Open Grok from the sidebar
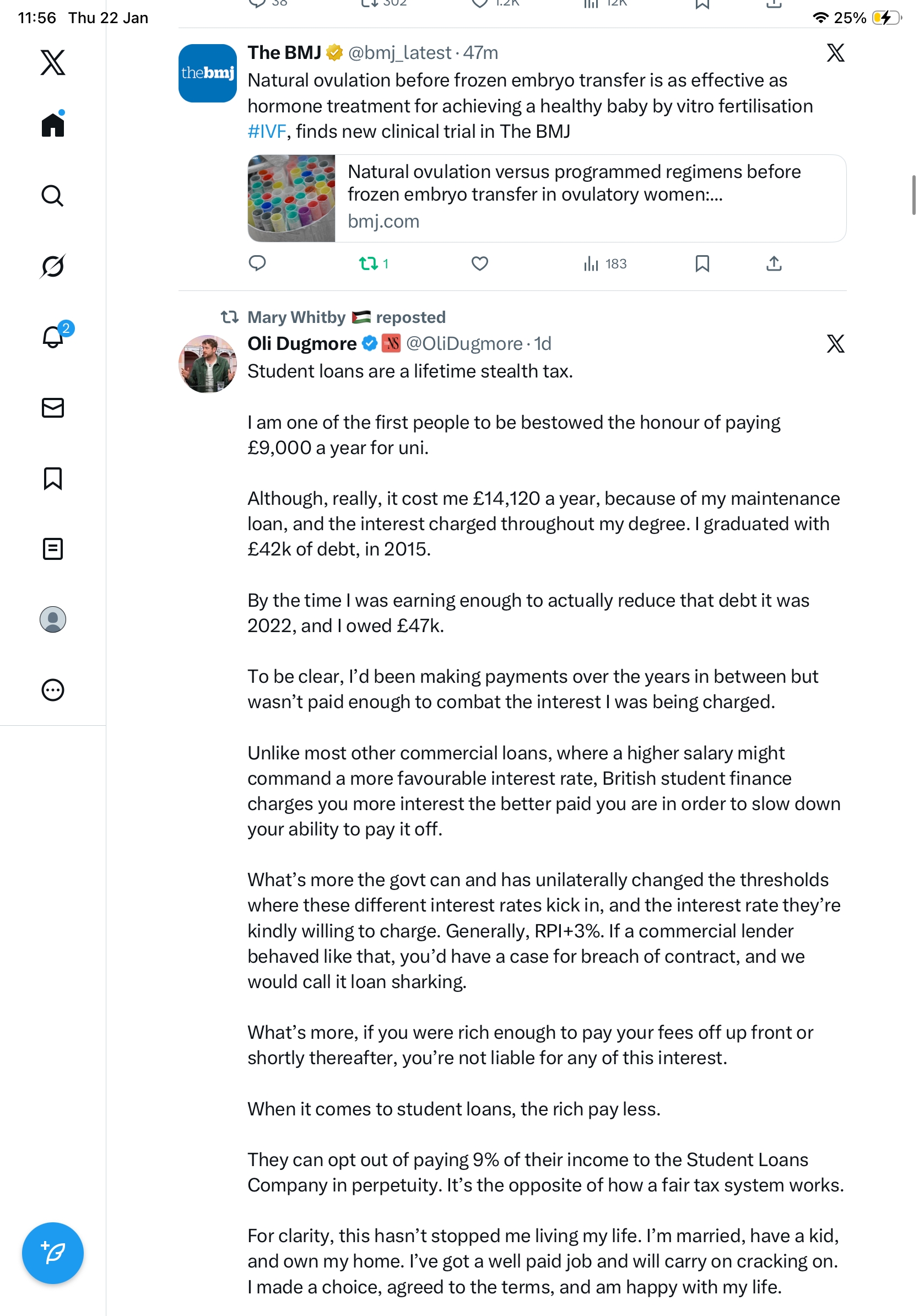 tap(52, 266)
